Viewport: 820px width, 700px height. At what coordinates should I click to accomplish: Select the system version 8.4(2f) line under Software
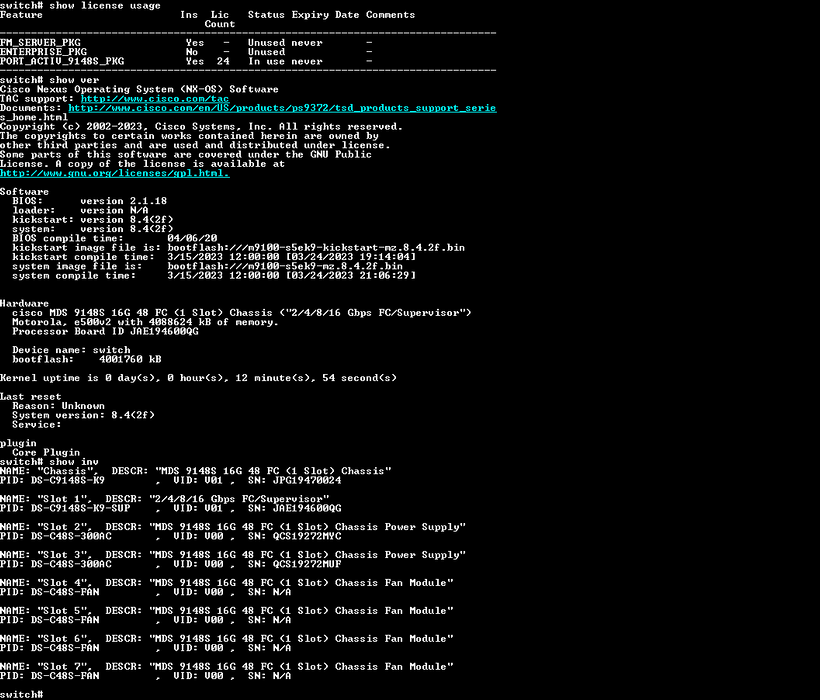coord(93,229)
